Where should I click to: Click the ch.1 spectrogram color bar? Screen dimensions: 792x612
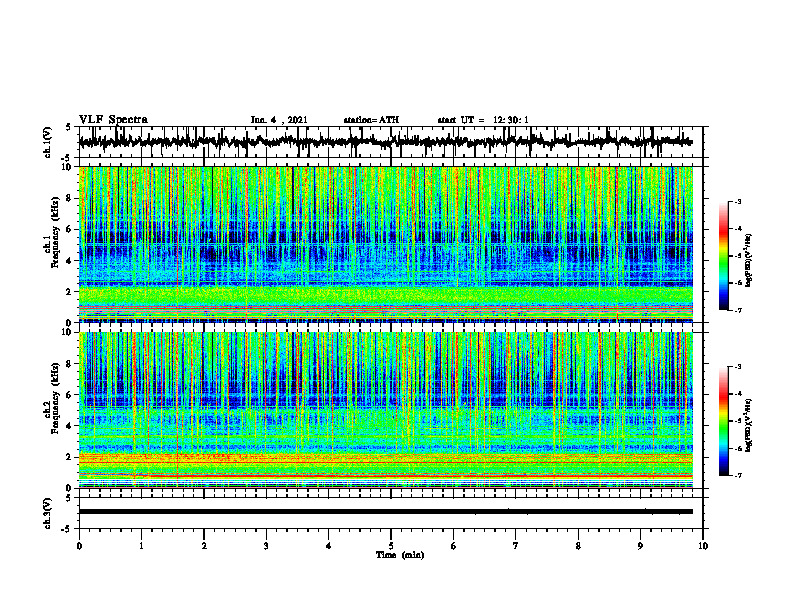pos(724,256)
